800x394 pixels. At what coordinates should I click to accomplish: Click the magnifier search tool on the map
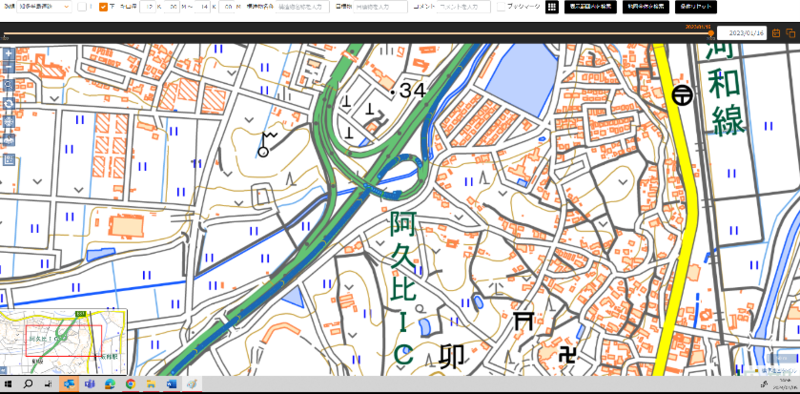[9, 85]
